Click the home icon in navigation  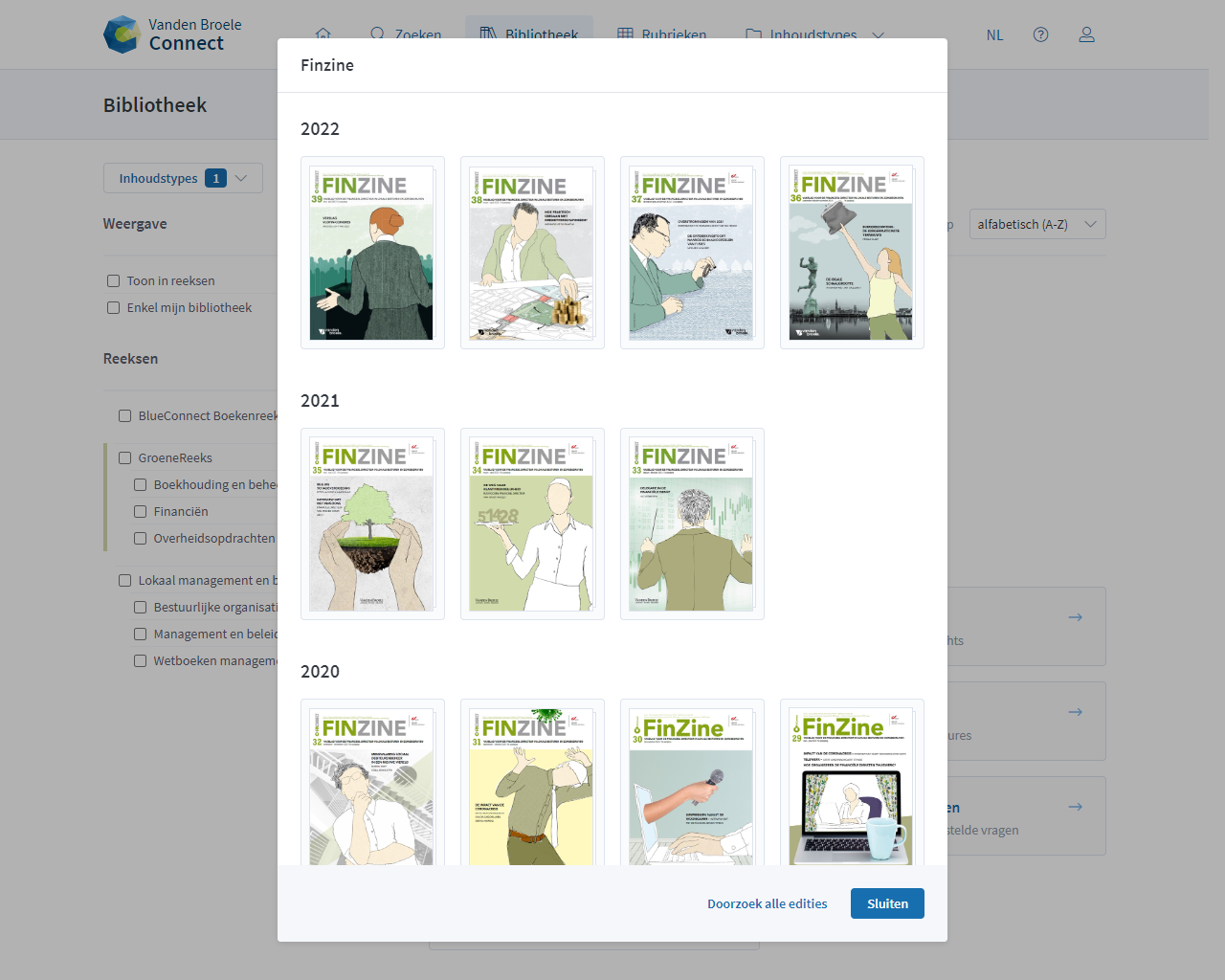pos(323,34)
